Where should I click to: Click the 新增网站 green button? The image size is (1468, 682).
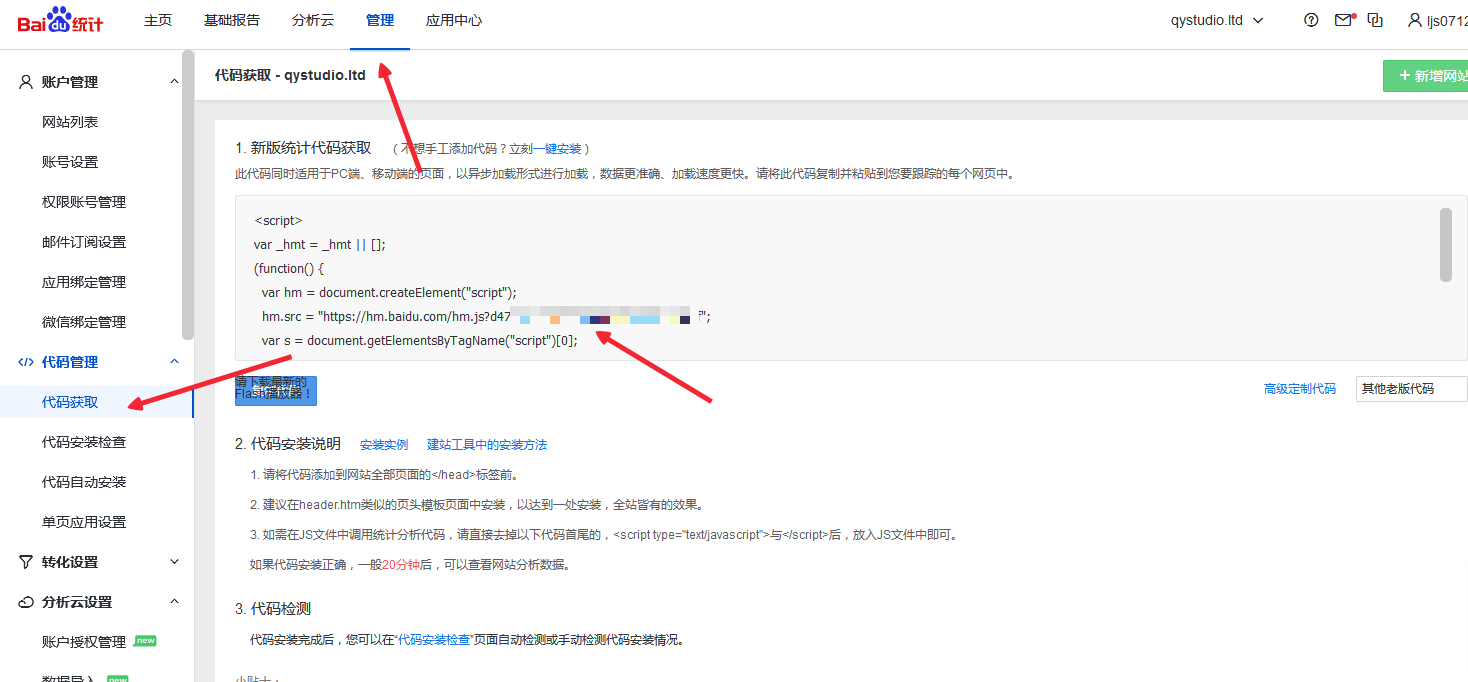(1426, 76)
